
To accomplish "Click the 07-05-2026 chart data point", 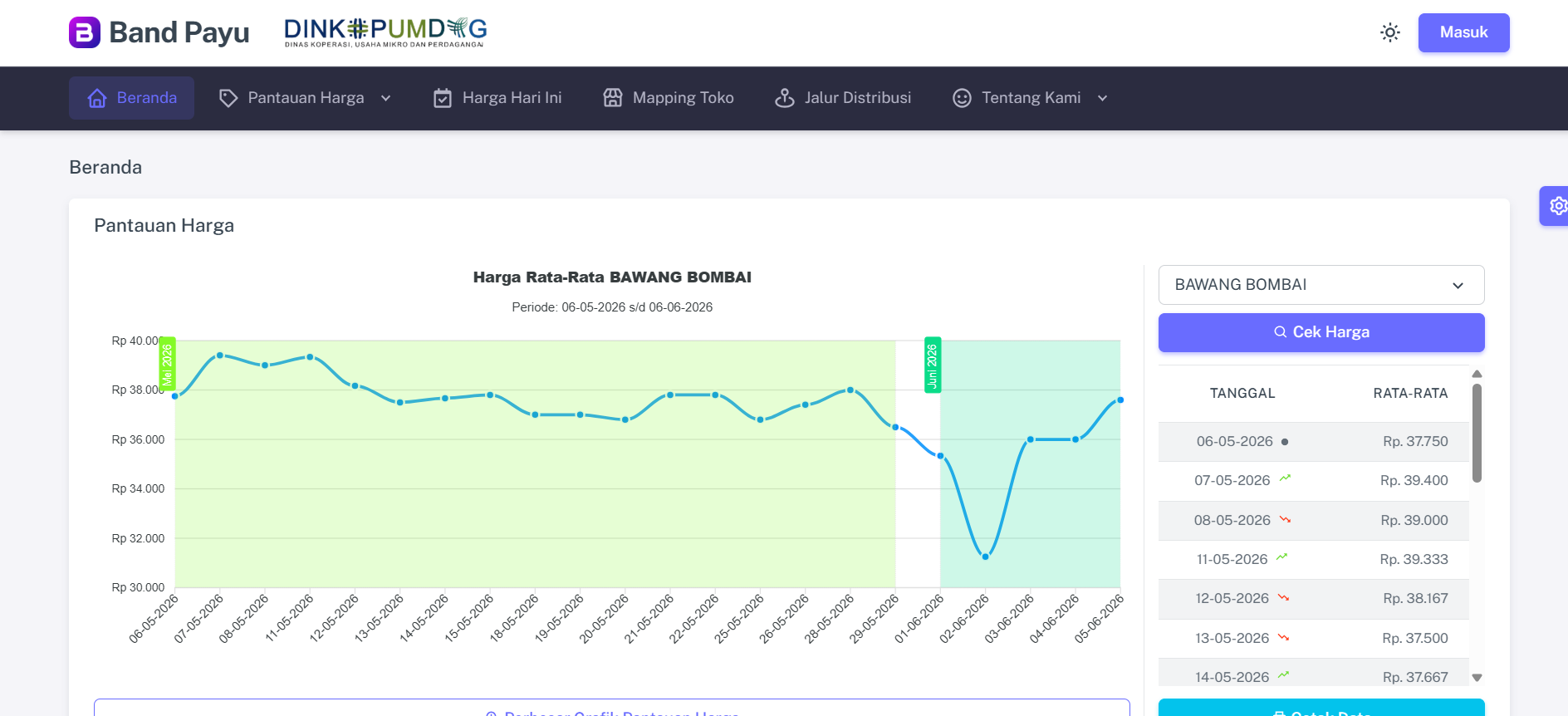I will [x=220, y=356].
